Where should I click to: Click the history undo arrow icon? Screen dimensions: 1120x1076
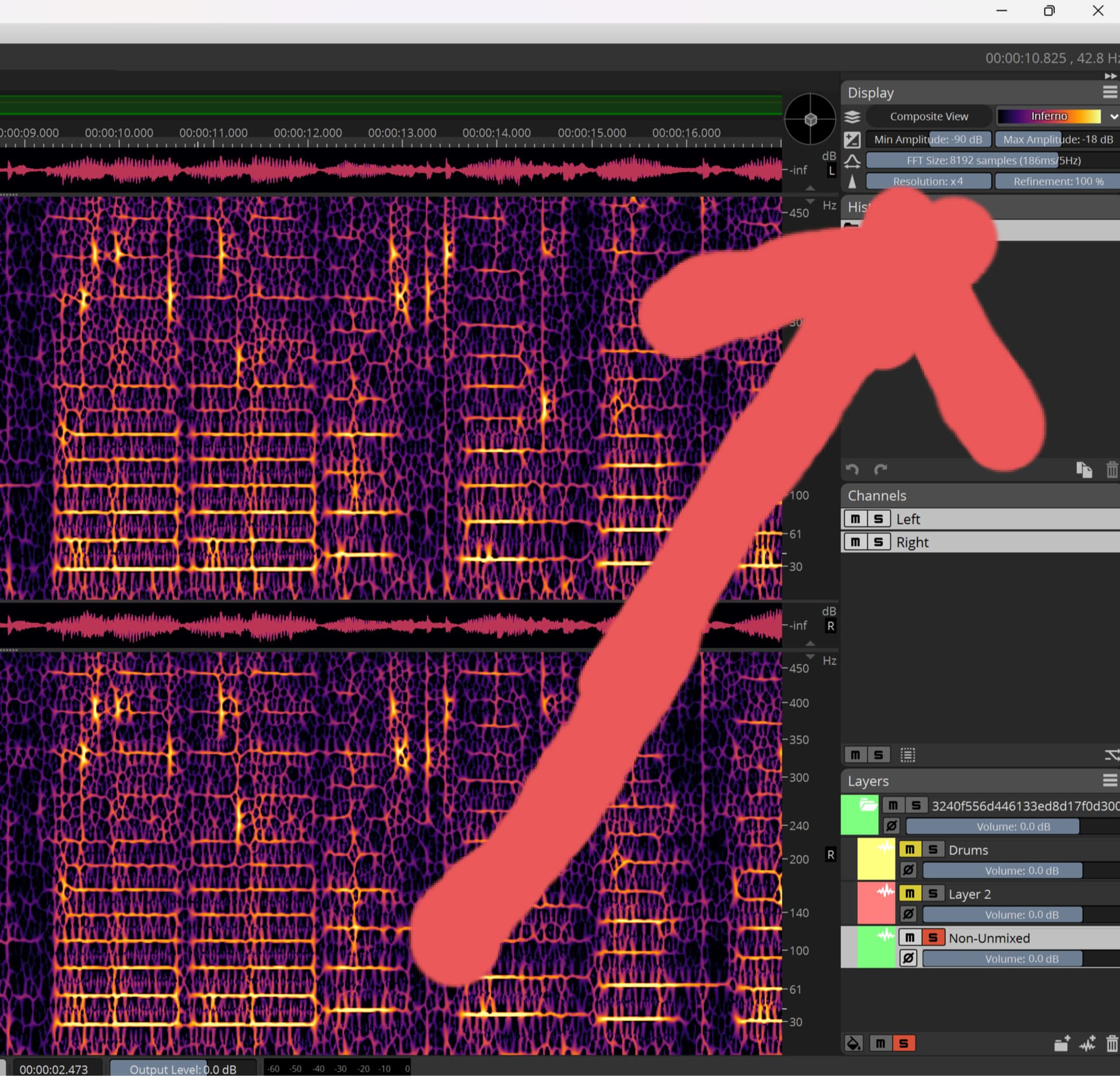point(852,469)
